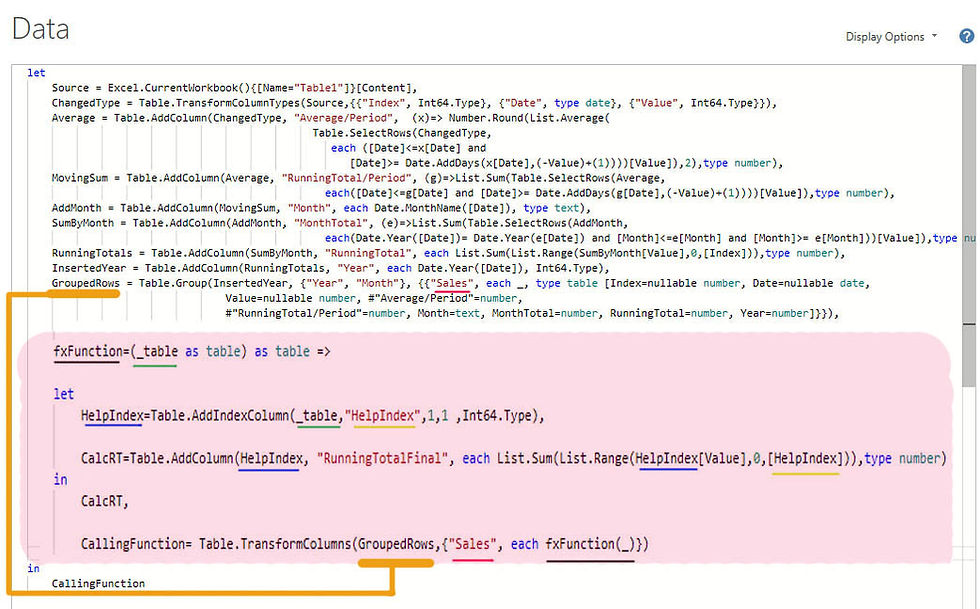
Task: Click the 'Data' heading text
Action: (x=41, y=29)
